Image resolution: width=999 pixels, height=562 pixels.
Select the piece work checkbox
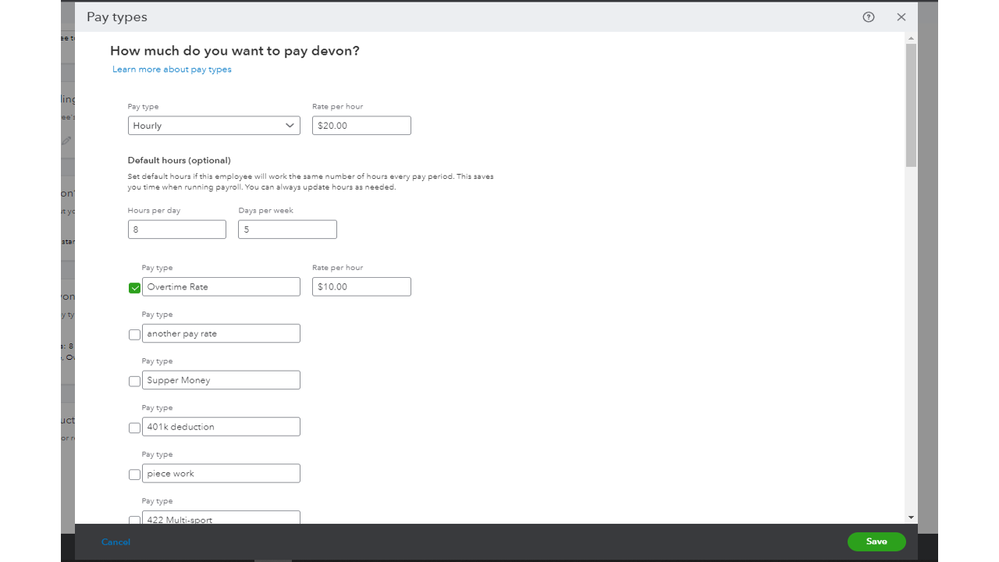pyautogui.click(x=135, y=475)
